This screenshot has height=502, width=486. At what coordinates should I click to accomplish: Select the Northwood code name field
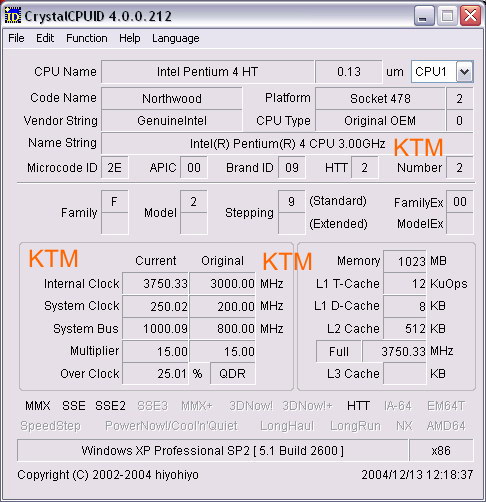pos(172,98)
